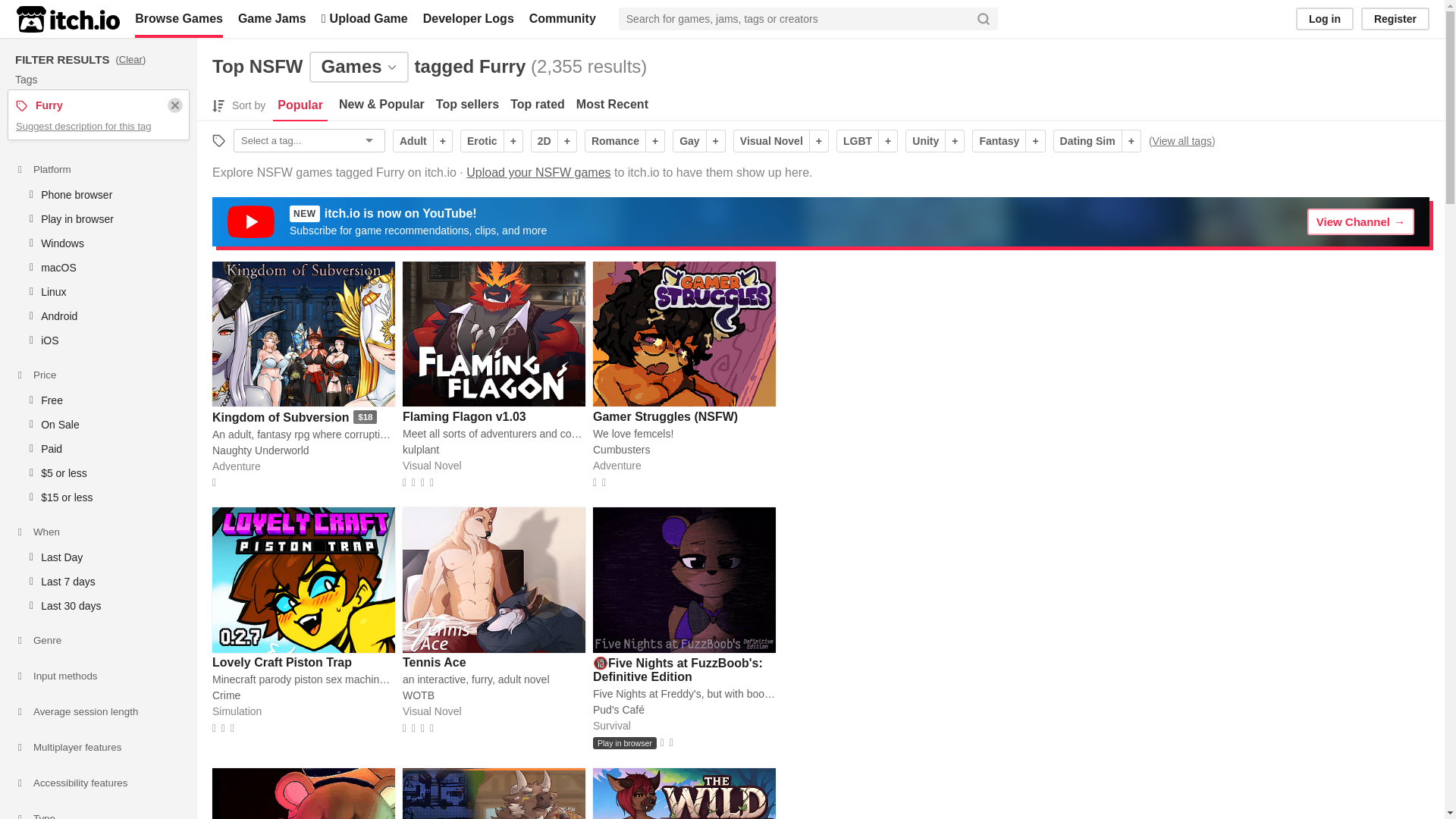The width and height of the screenshot is (1456, 819).
Task: Click the Sort by icon
Action: pyautogui.click(x=218, y=105)
